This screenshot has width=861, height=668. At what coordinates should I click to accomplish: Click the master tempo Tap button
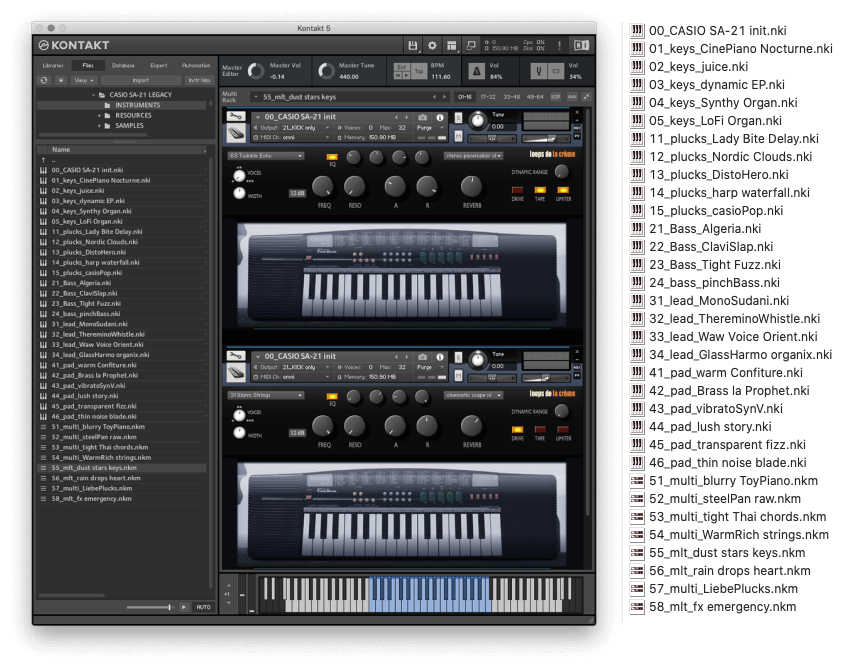[419, 71]
